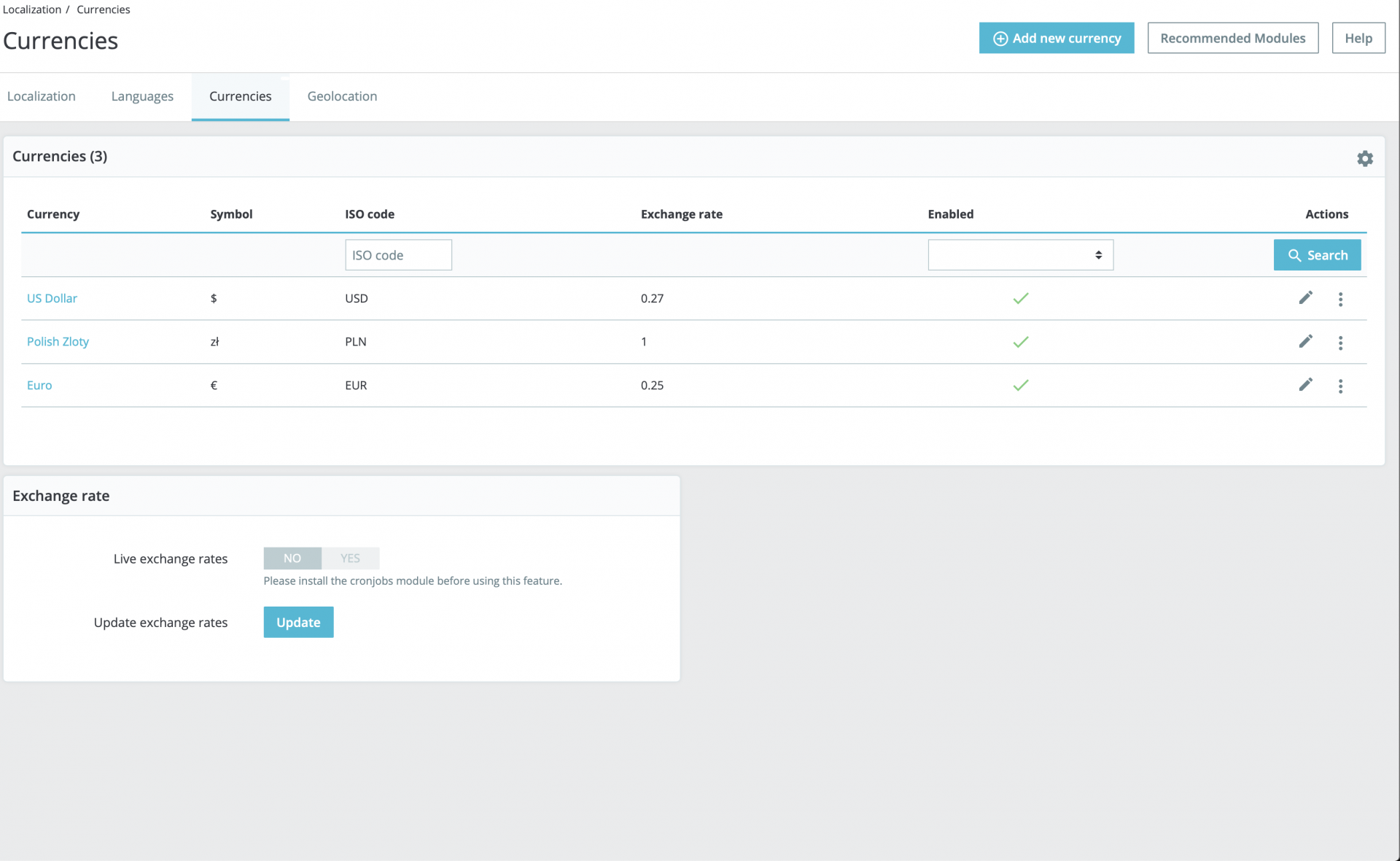
Task: Open more actions menu for Euro
Action: [x=1340, y=386]
